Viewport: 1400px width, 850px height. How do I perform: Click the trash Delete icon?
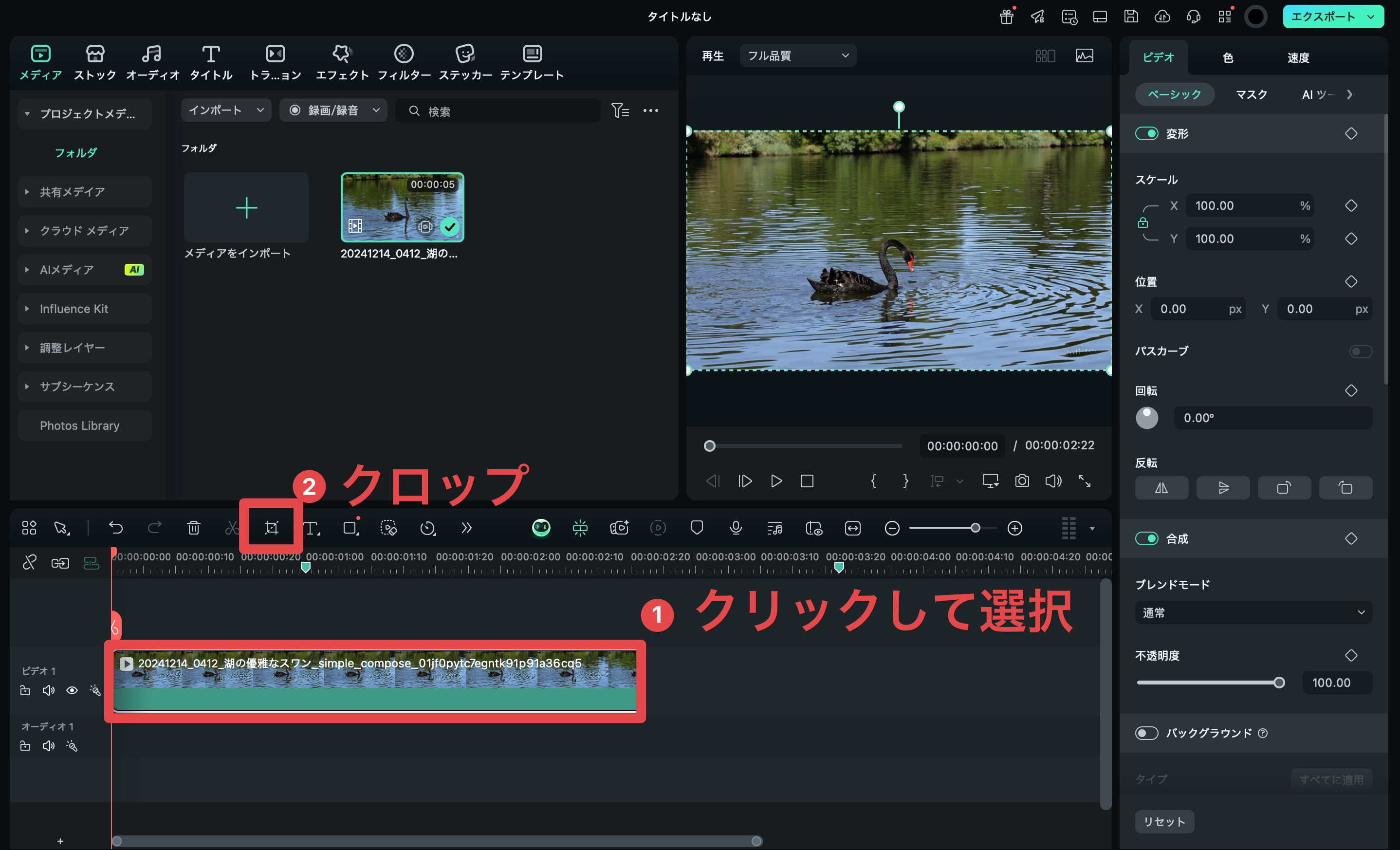click(194, 528)
